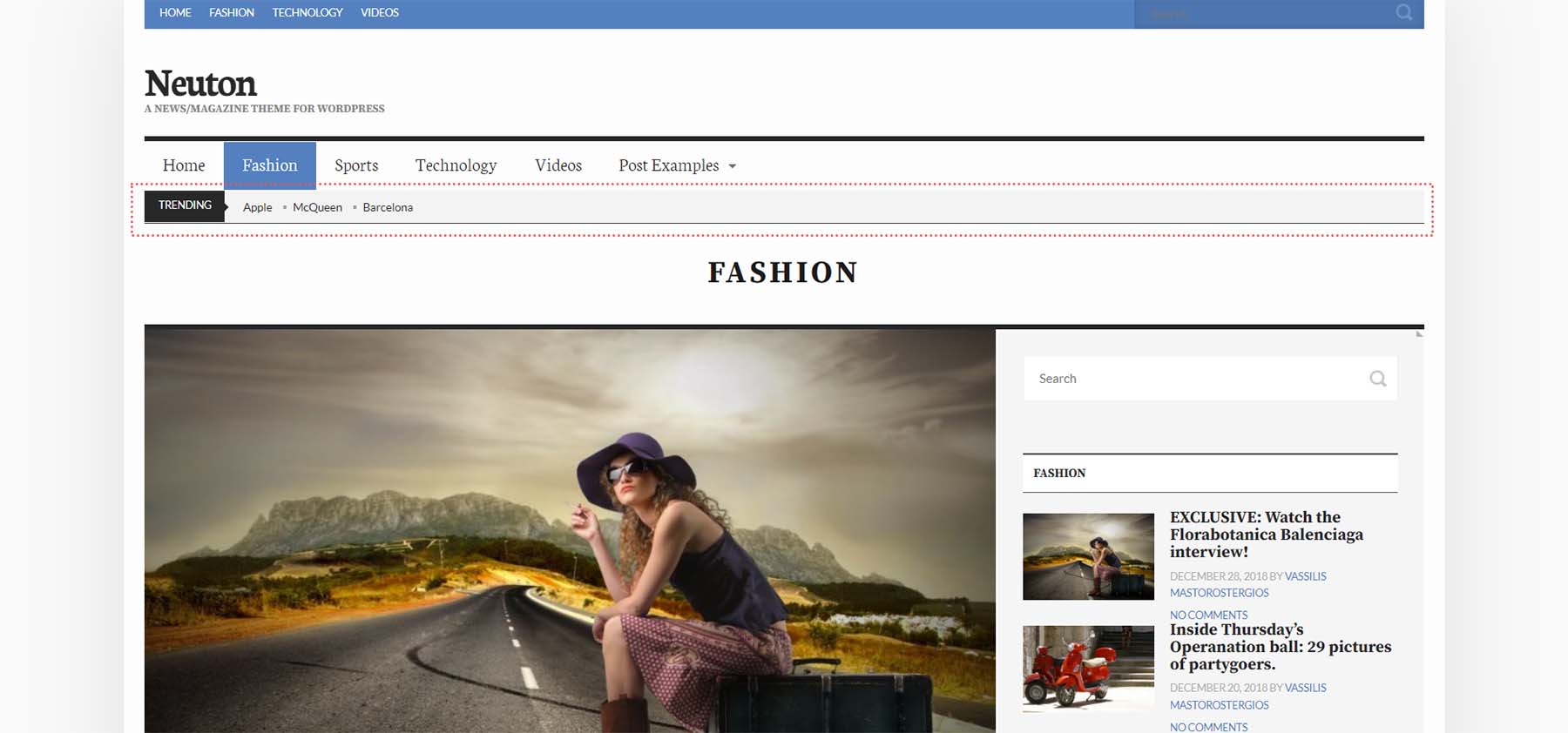
Task: Click author link under December 20 post
Action: coord(1248,696)
